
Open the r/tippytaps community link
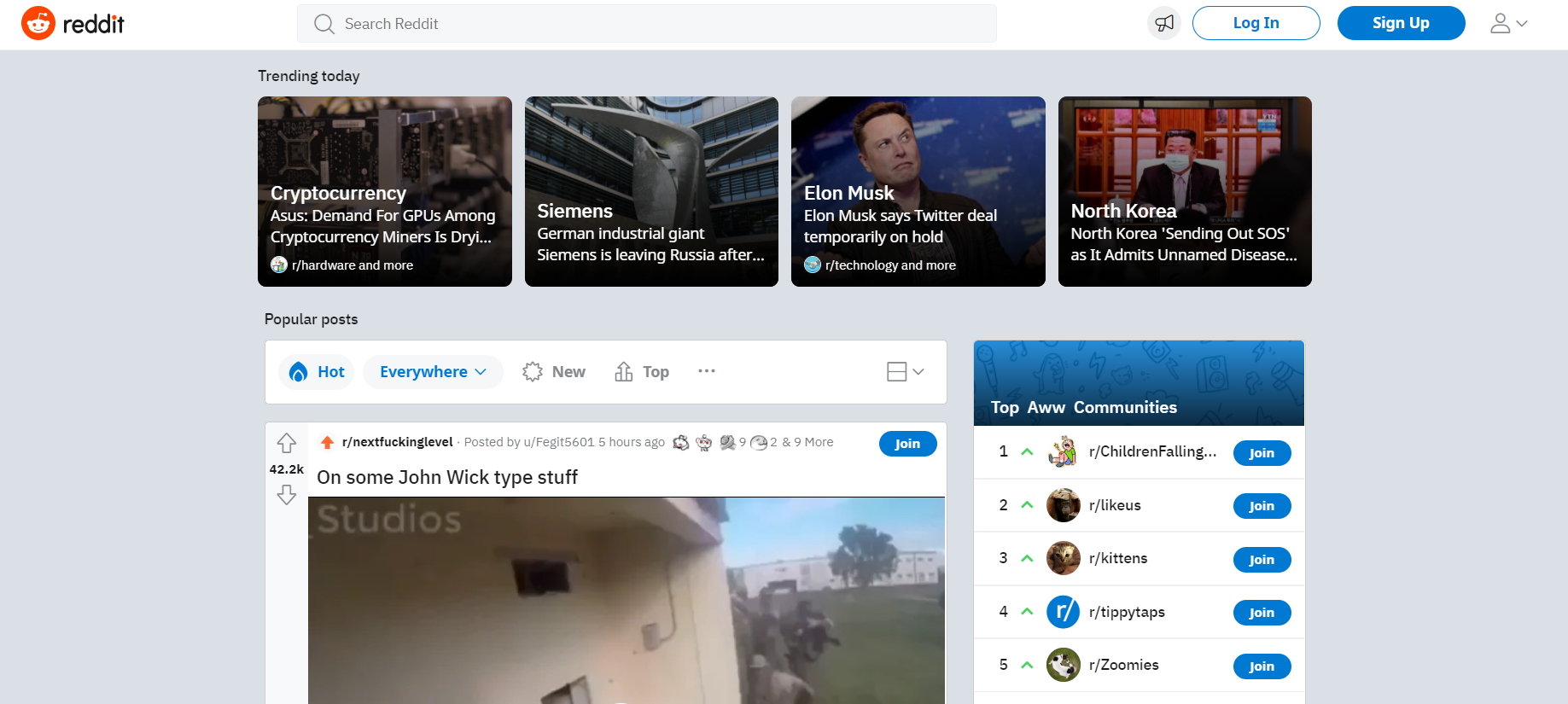(1127, 612)
